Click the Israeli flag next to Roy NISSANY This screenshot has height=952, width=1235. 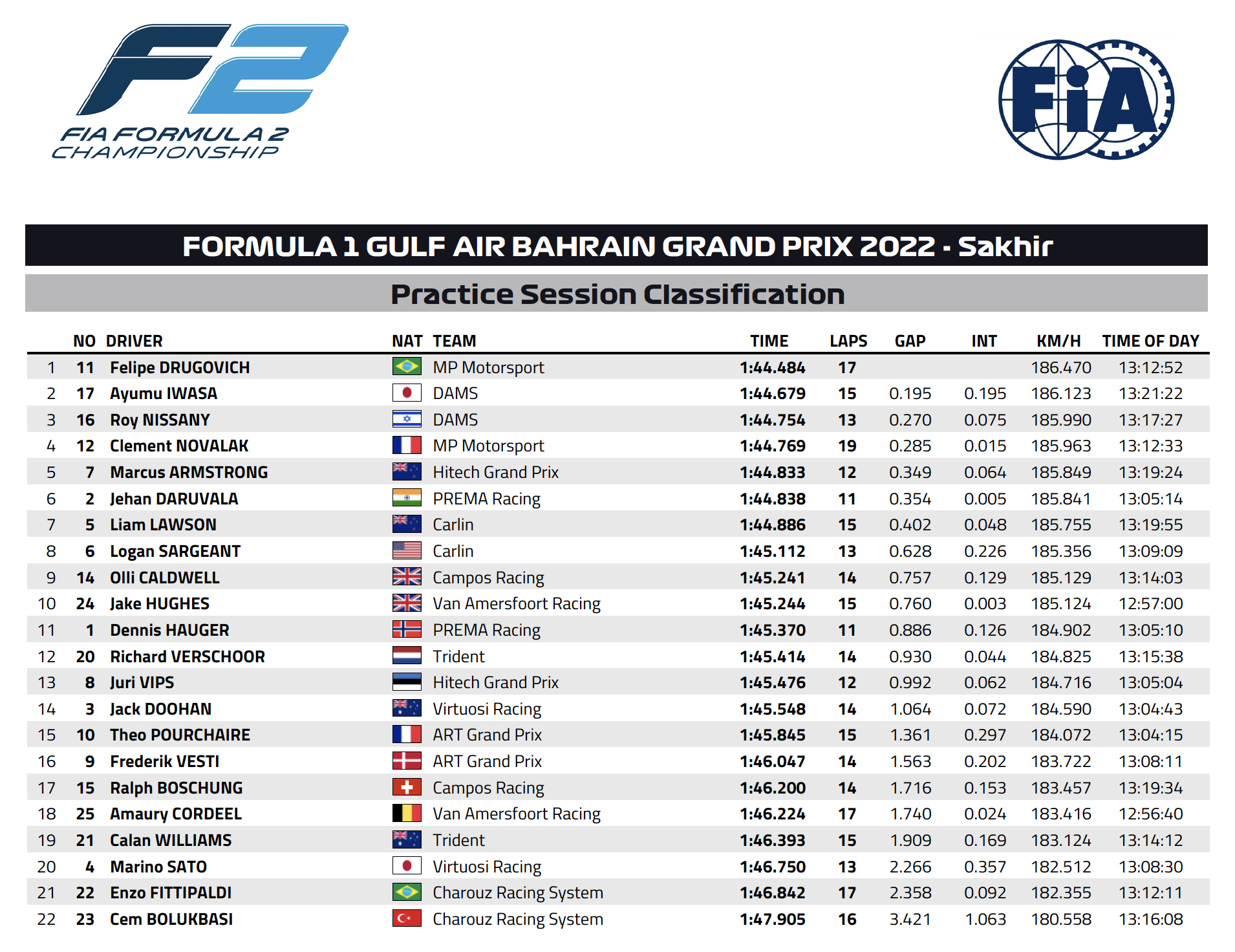click(x=407, y=419)
